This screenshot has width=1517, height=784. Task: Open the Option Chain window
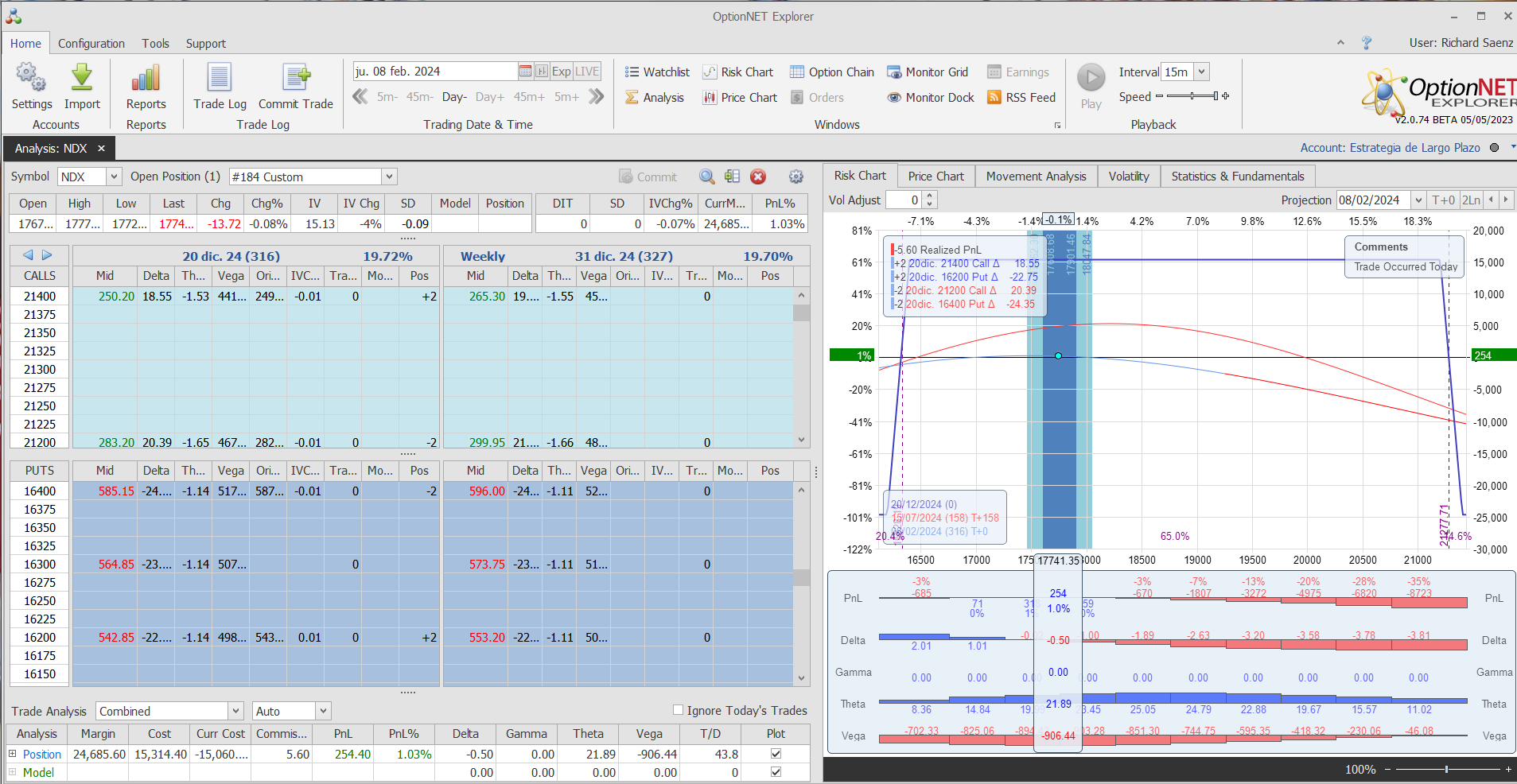click(x=832, y=72)
